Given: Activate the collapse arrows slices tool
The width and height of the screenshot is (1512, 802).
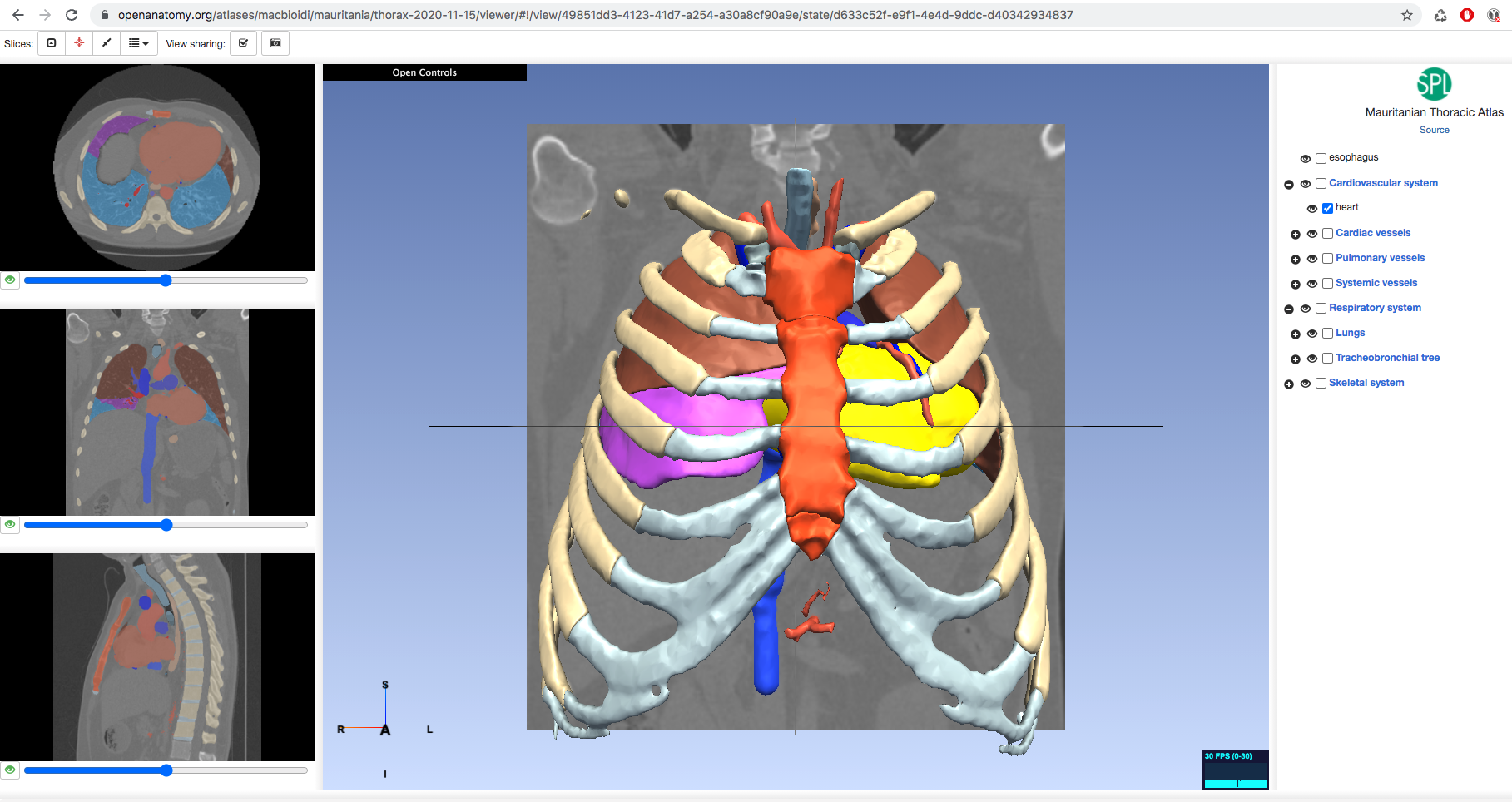Looking at the screenshot, I should click(x=107, y=42).
